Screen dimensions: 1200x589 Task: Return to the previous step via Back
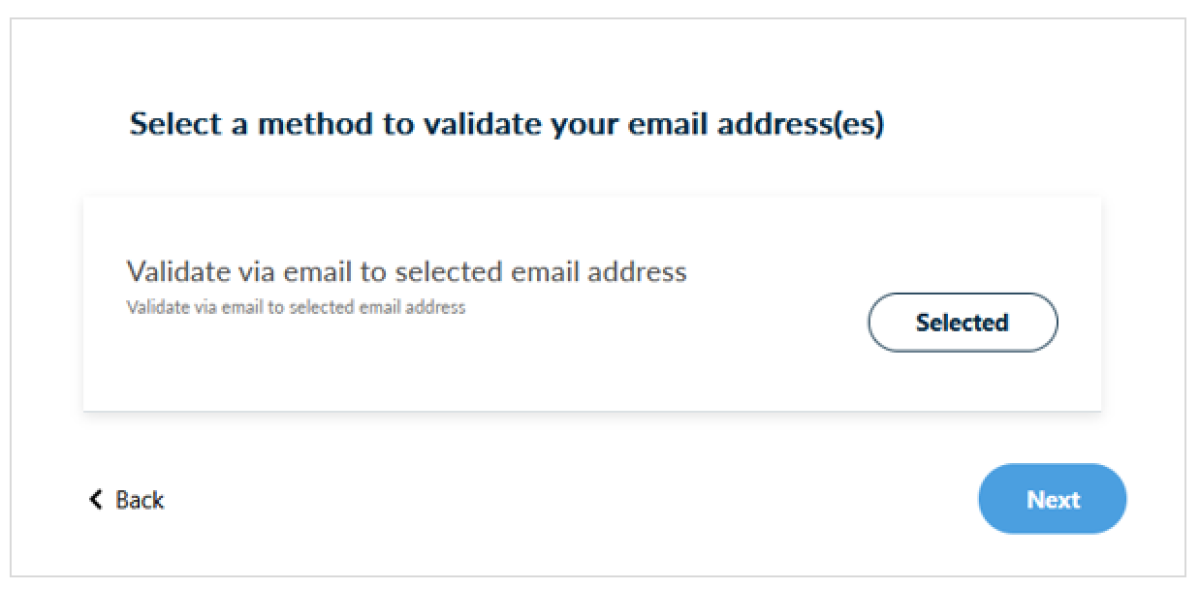click(x=139, y=500)
